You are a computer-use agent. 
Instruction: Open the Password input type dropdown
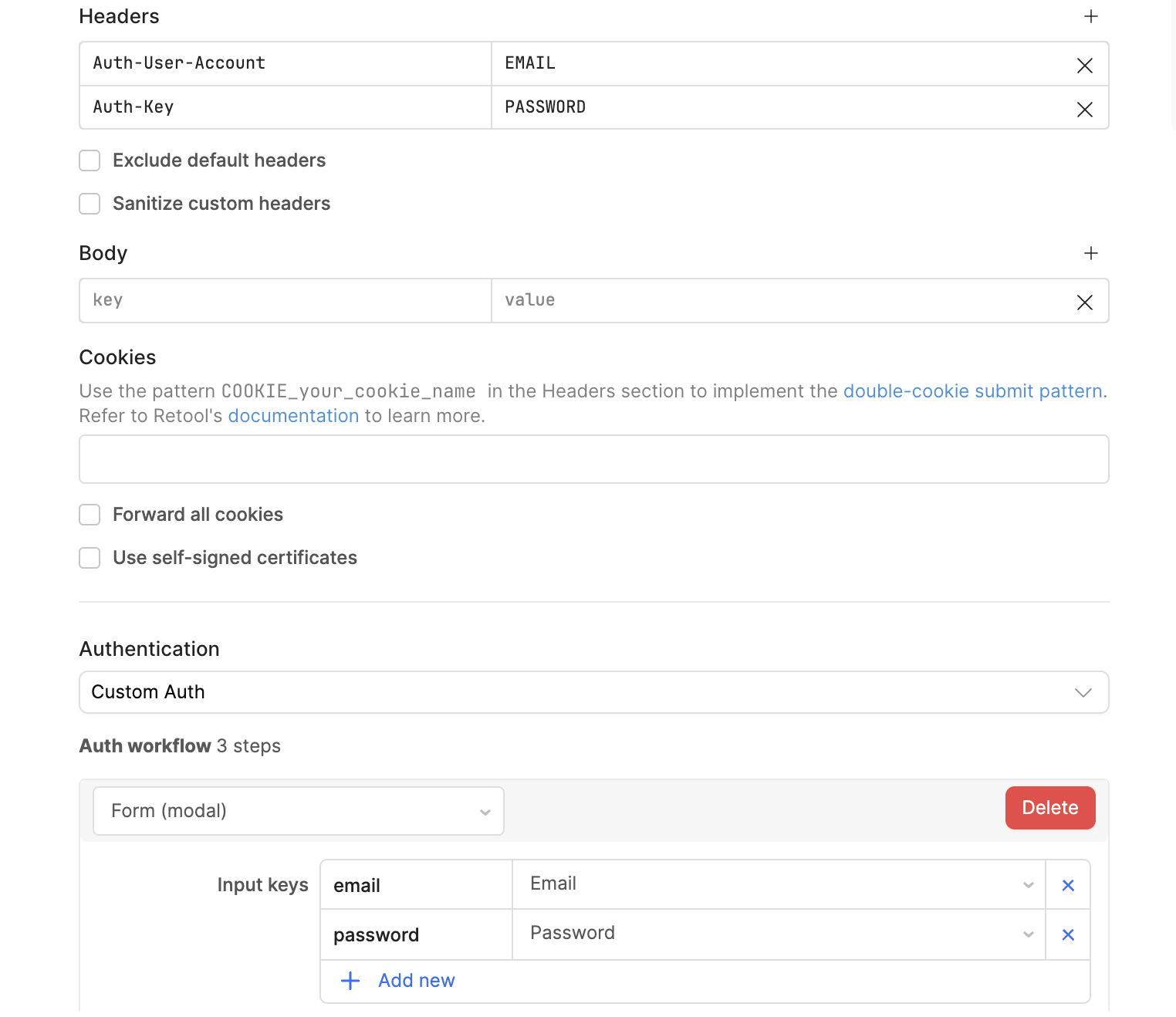pyautogui.click(x=778, y=934)
